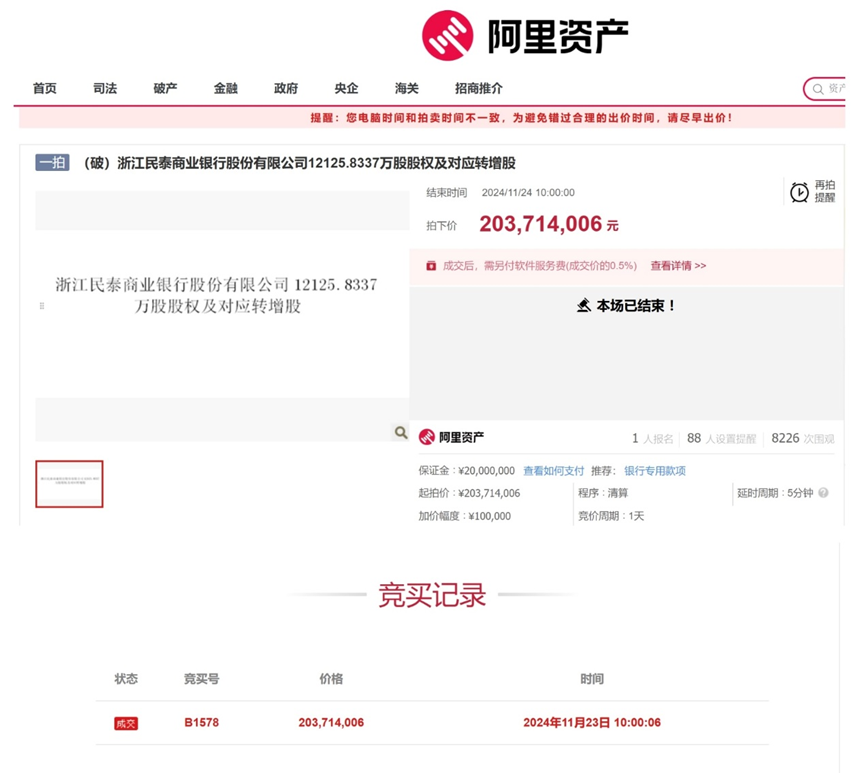Open the 首页 navigation tab
865x773 pixels.
[x=45, y=88]
